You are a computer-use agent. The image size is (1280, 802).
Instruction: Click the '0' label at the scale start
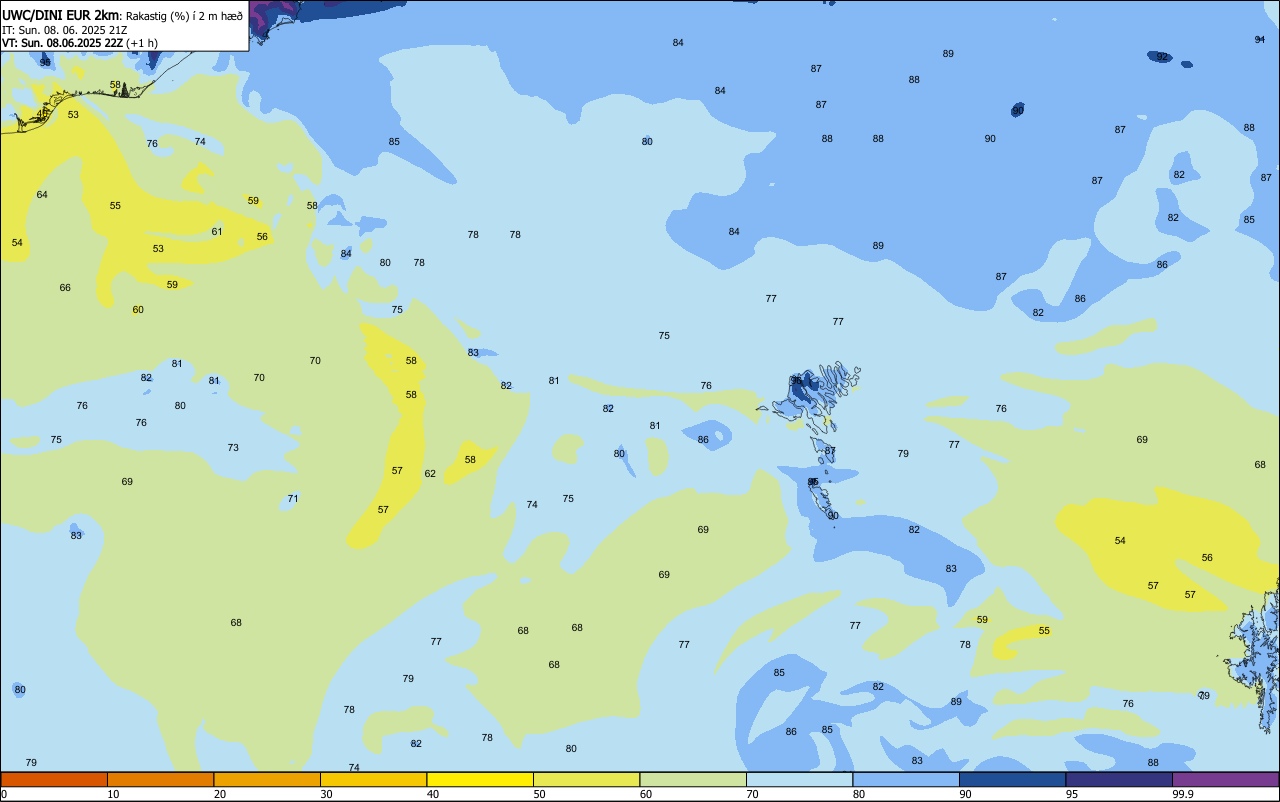coord(4,794)
